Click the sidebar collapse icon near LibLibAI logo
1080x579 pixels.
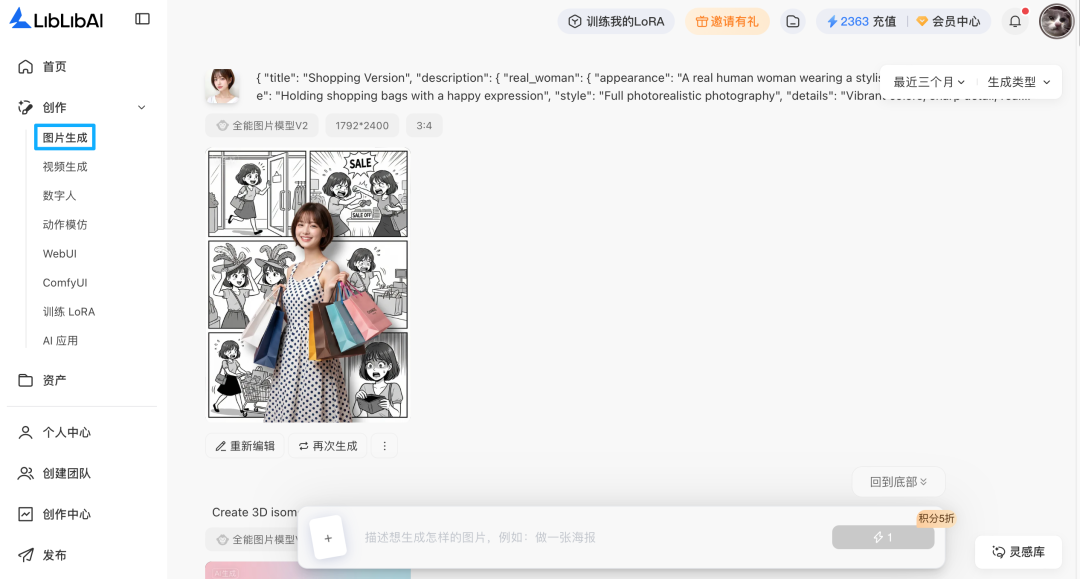tap(141, 18)
